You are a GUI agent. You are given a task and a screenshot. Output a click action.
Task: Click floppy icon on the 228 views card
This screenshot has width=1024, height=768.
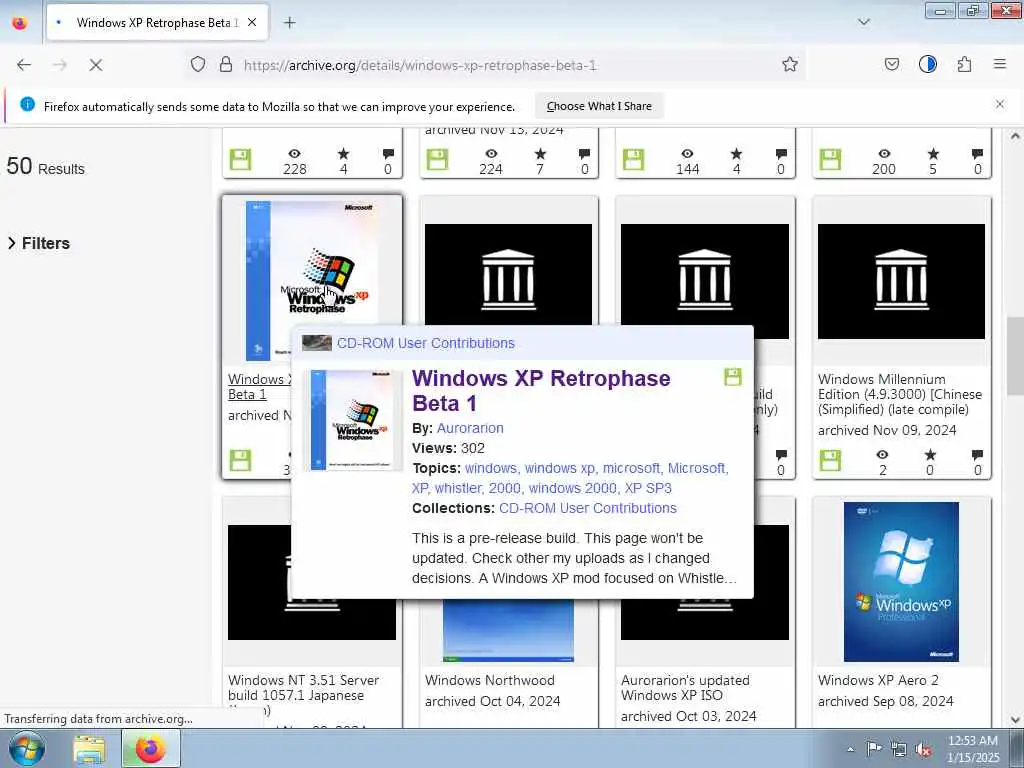[x=240, y=159]
